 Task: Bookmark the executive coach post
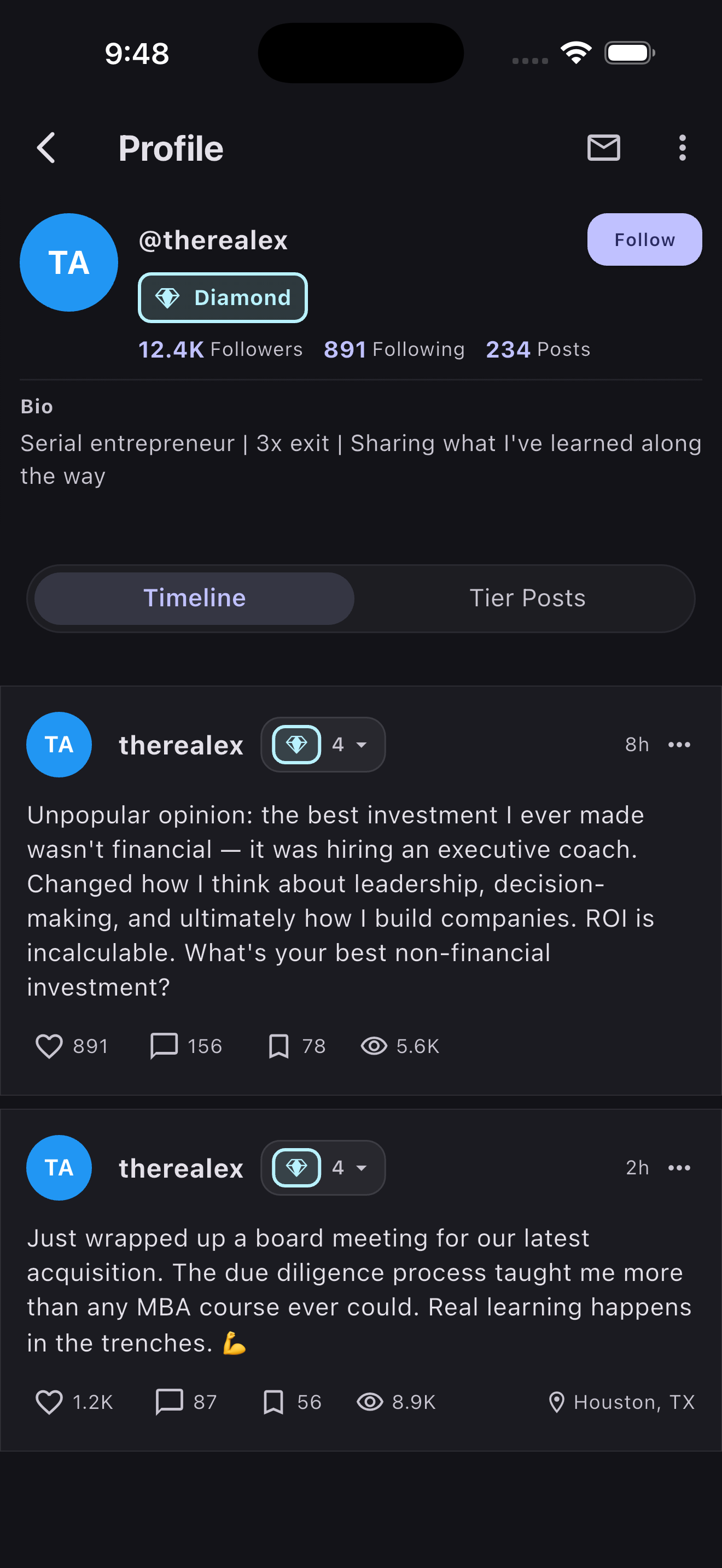click(279, 1046)
